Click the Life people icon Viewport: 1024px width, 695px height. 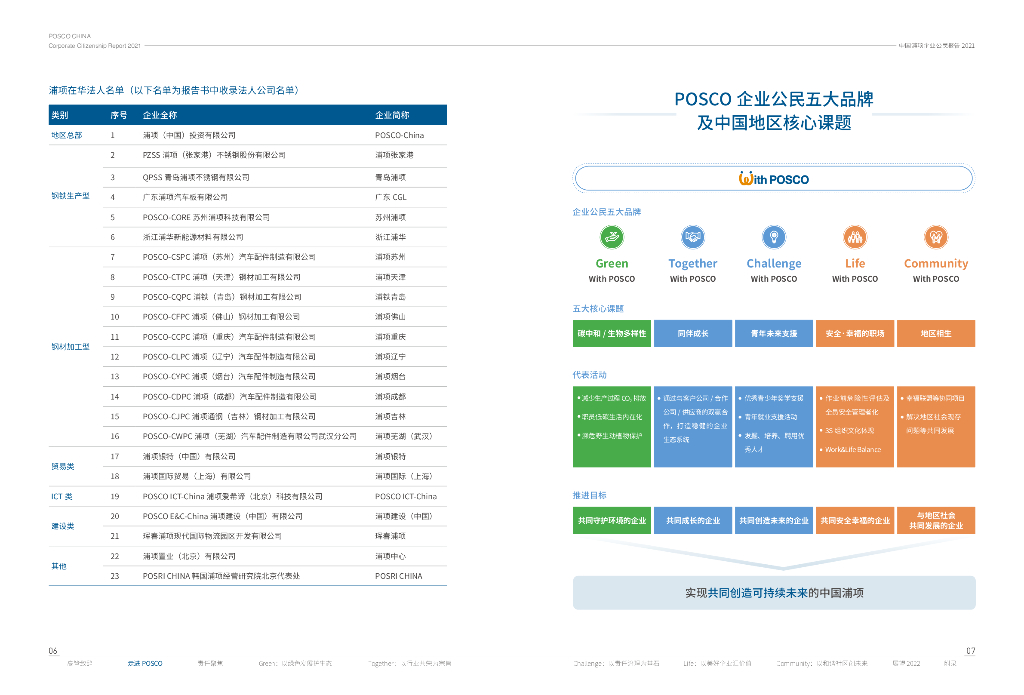(854, 238)
